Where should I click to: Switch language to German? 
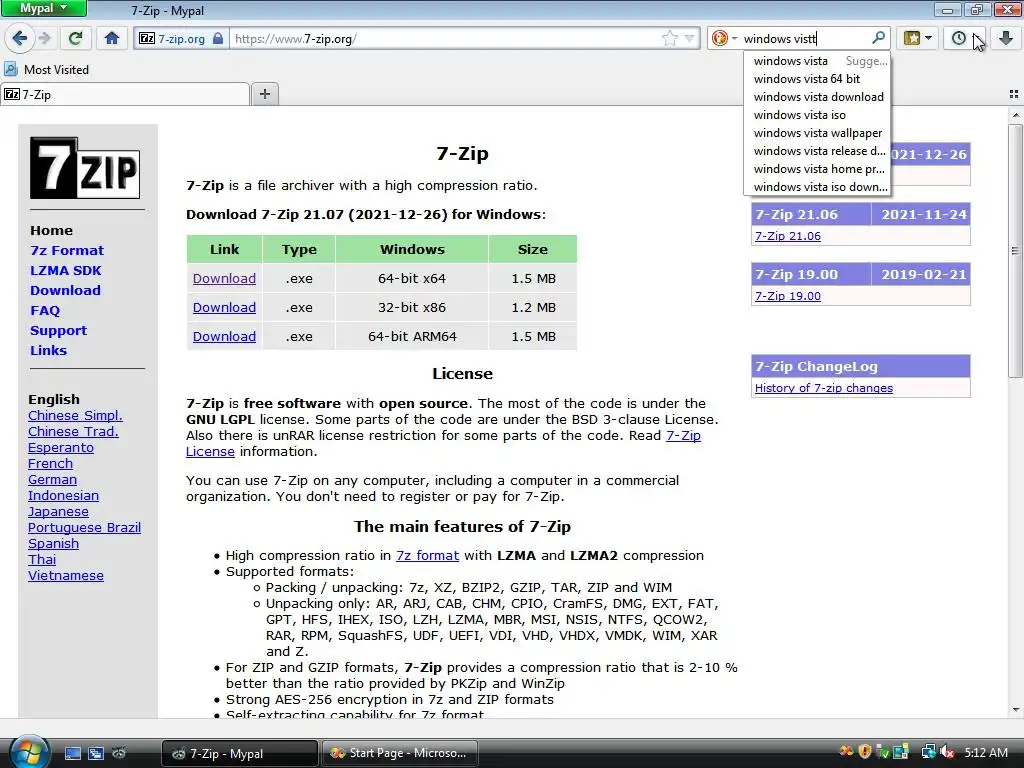pos(52,479)
